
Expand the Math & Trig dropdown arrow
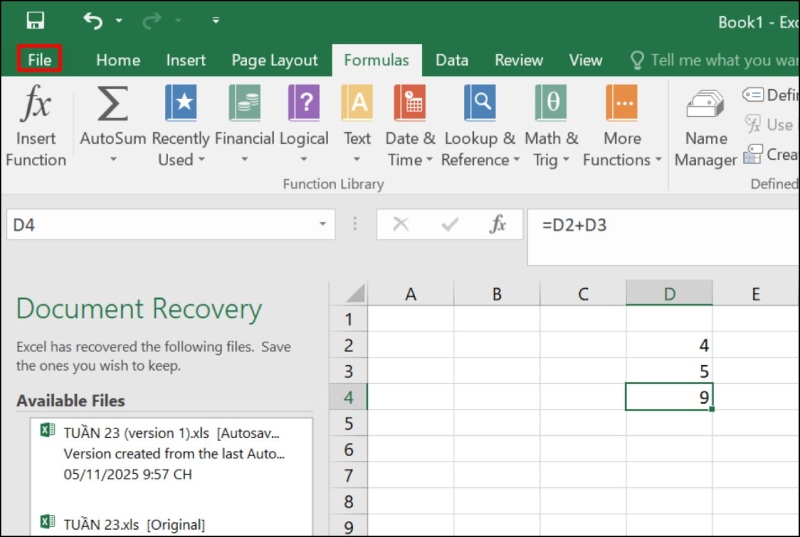point(566,160)
